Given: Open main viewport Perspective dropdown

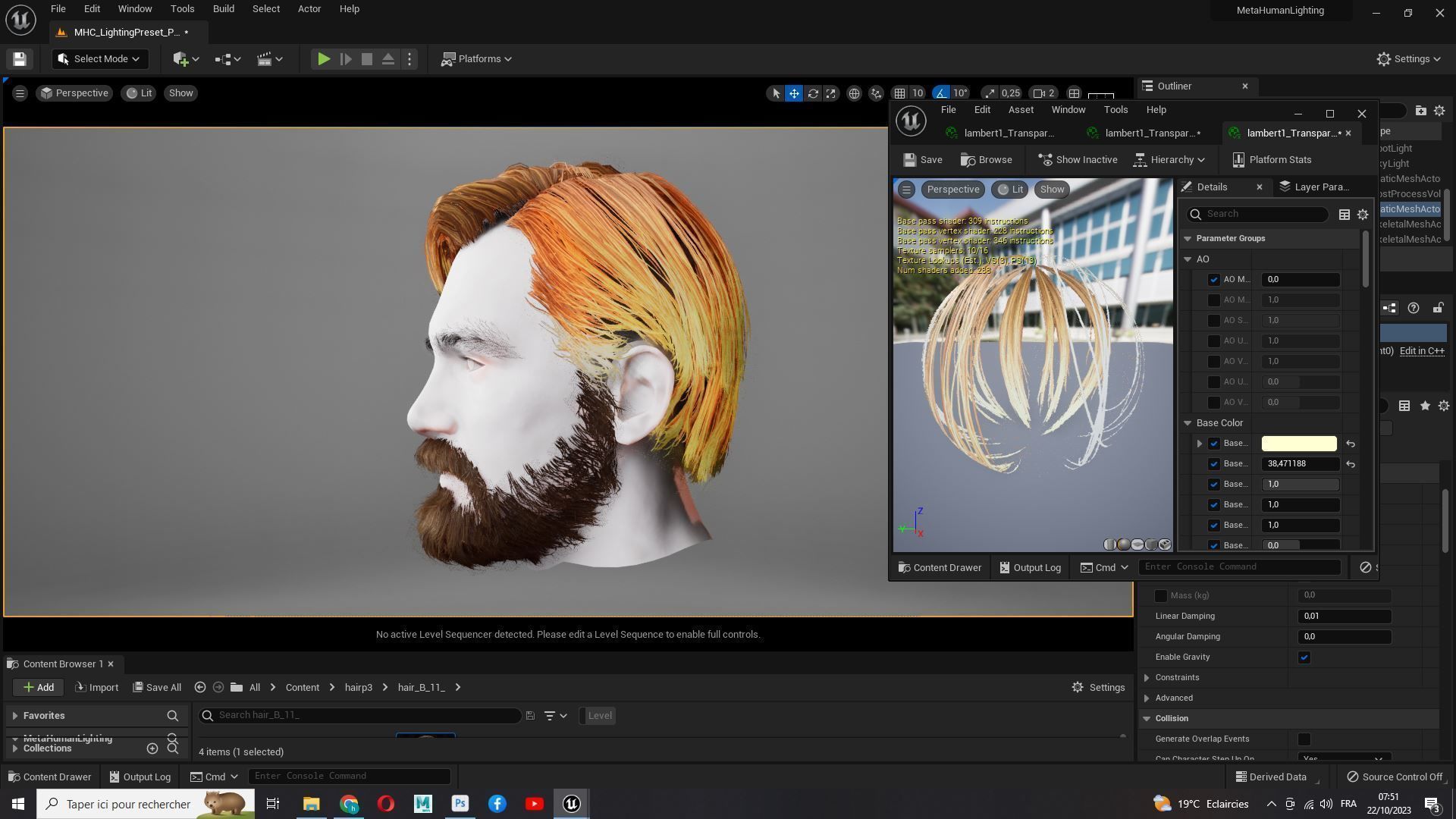Looking at the screenshot, I should [74, 93].
